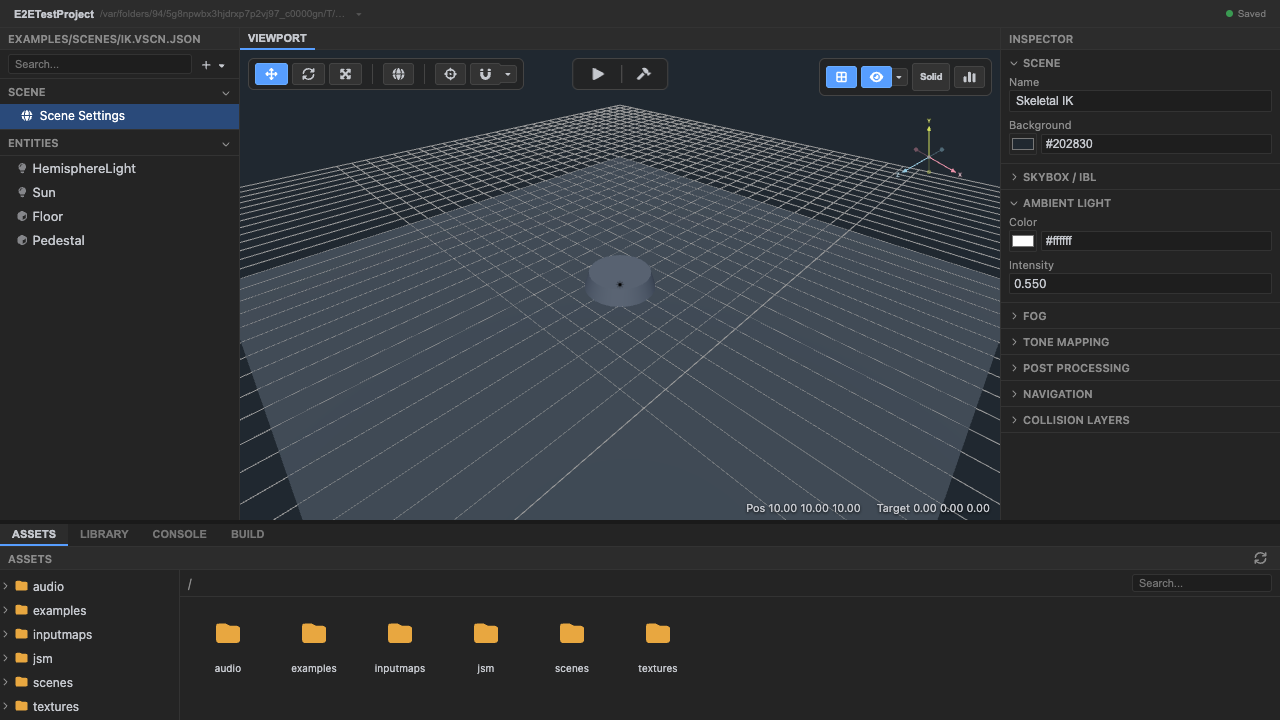The width and height of the screenshot is (1280, 720).
Task: Switch to the BUILD tab
Action: click(x=247, y=534)
